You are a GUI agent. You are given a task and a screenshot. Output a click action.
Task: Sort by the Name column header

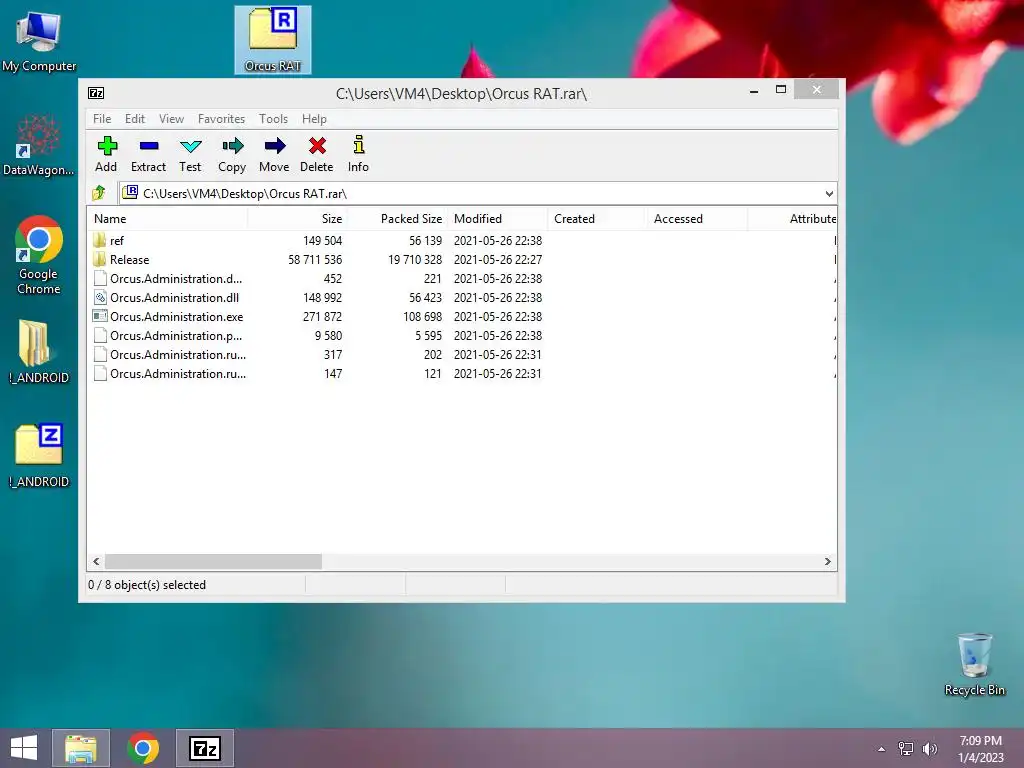pyautogui.click(x=168, y=219)
